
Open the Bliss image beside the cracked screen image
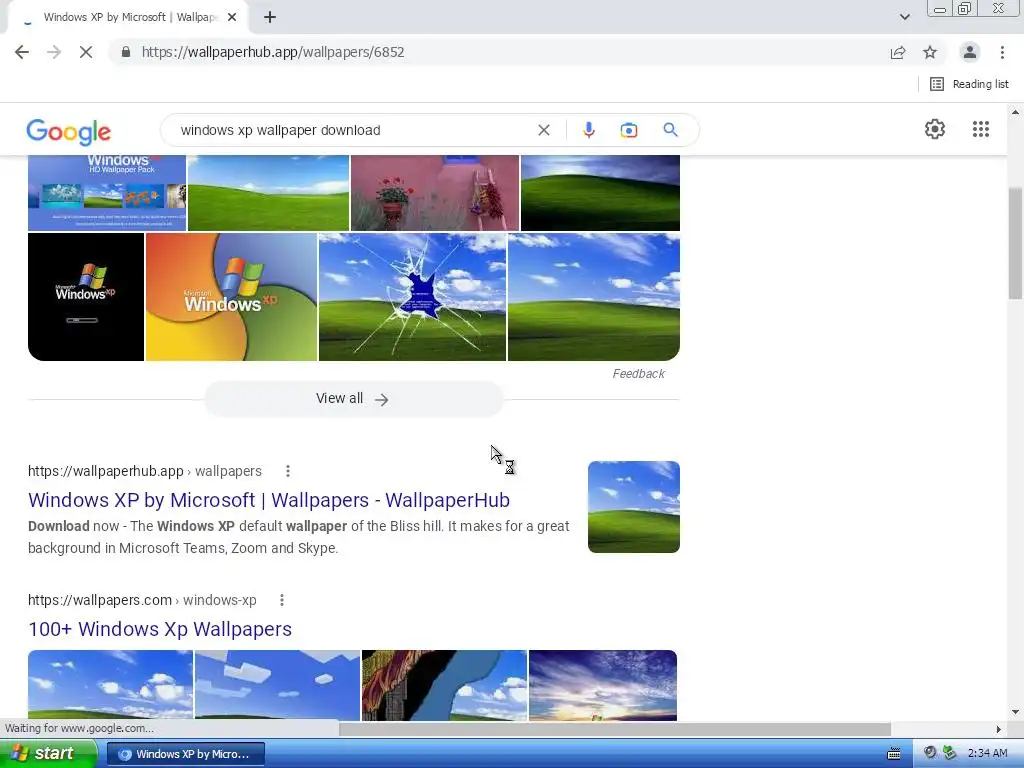click(x=594, y=296)
